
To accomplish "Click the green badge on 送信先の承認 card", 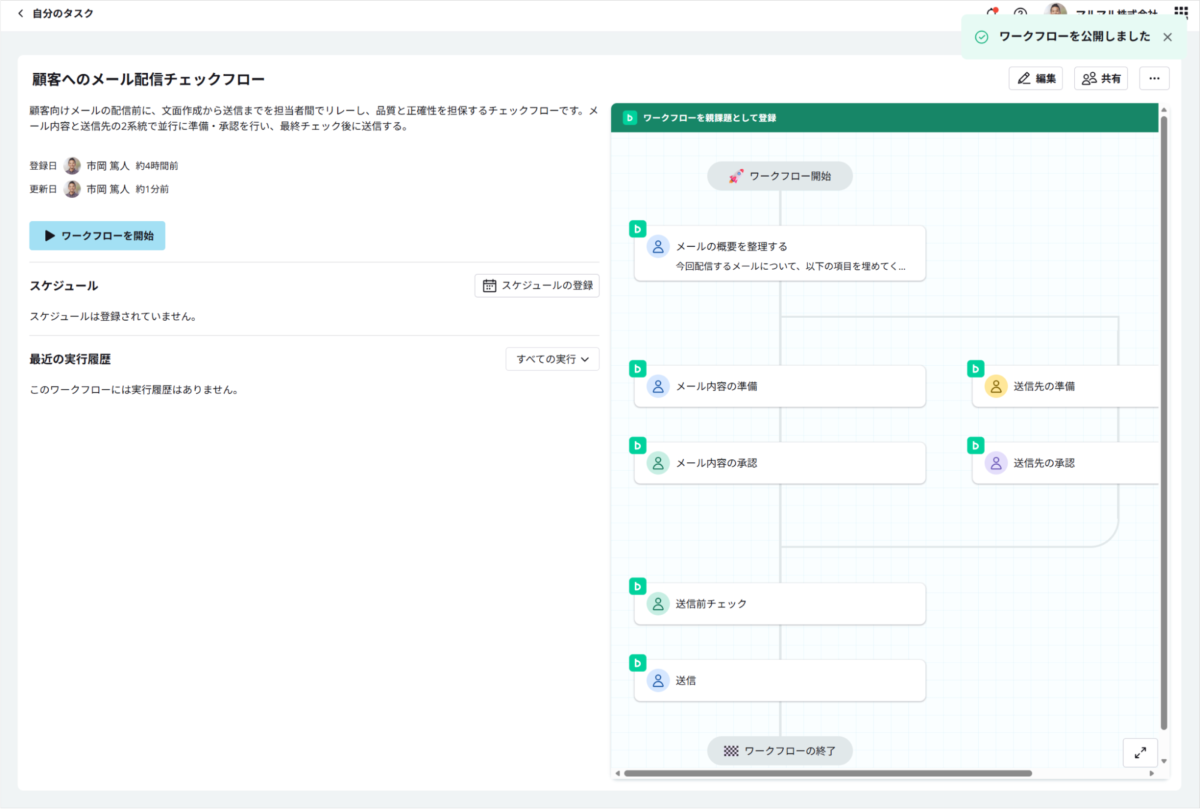I will click(x=975, y=446).
